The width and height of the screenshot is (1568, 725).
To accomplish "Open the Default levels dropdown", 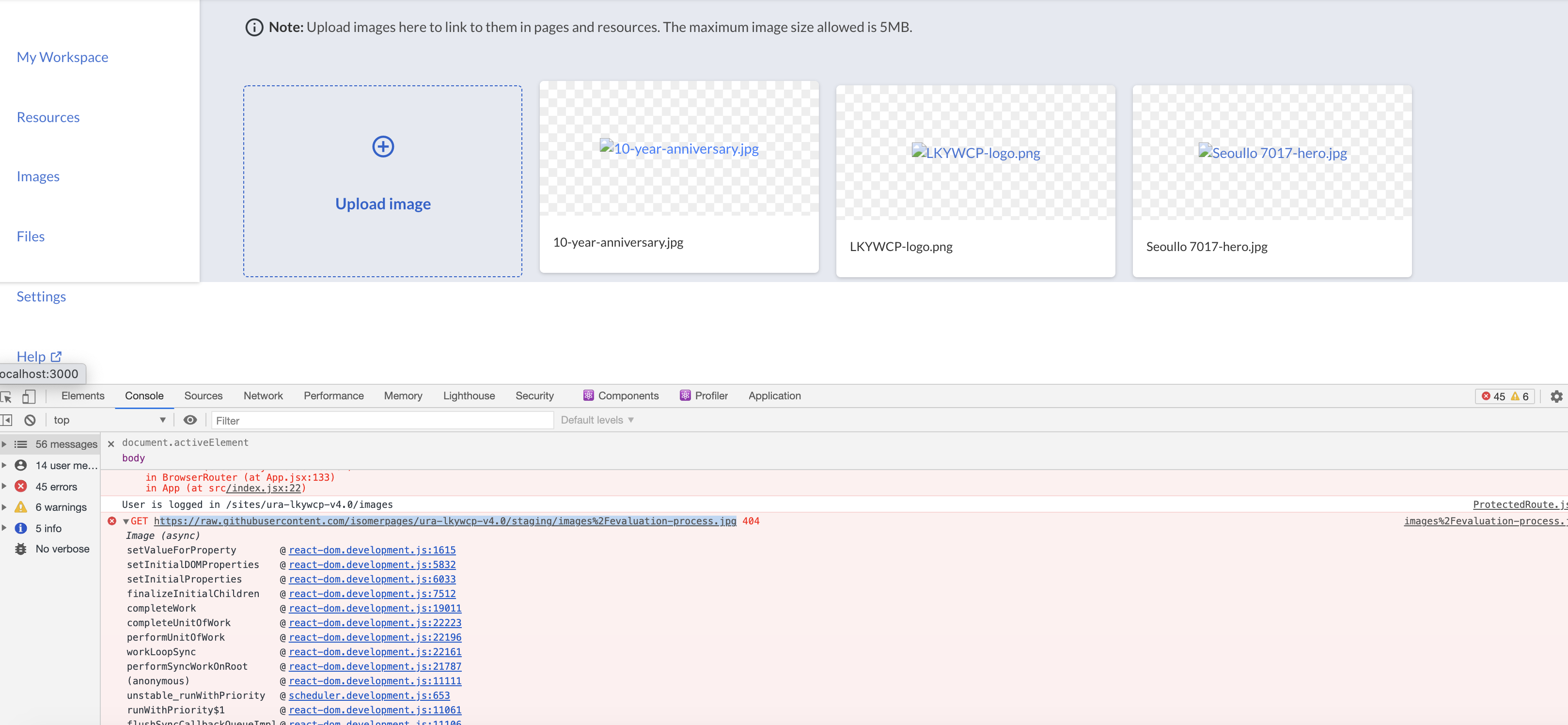I will pos(596,419).
